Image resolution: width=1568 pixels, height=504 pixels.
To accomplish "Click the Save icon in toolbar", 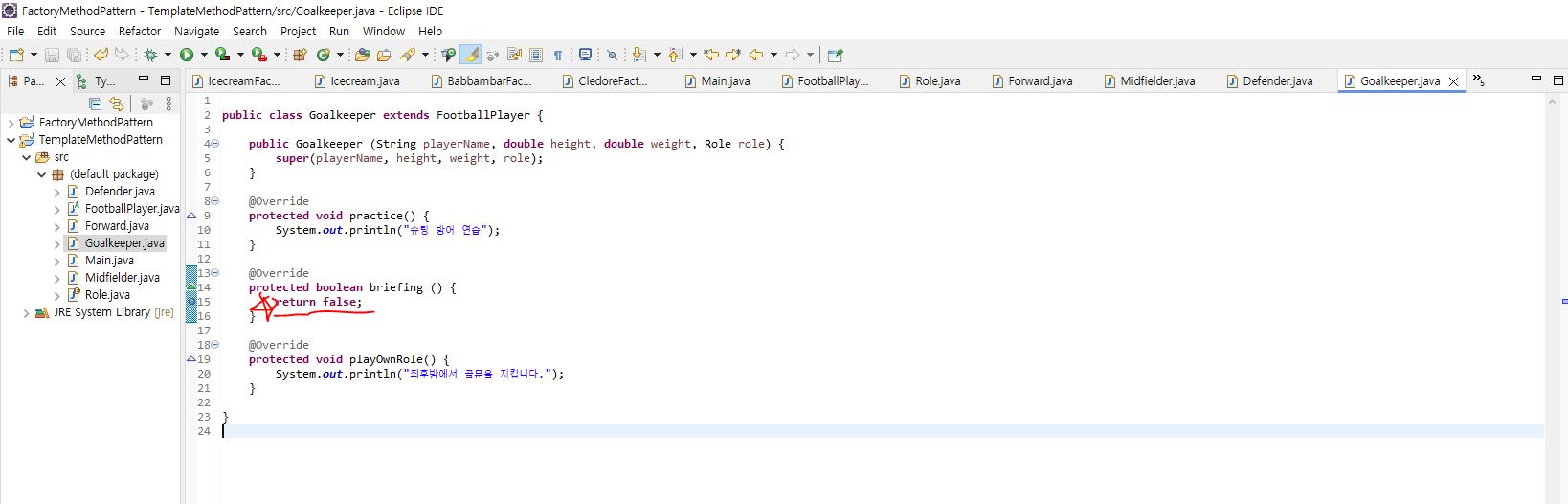I will 52,55.
